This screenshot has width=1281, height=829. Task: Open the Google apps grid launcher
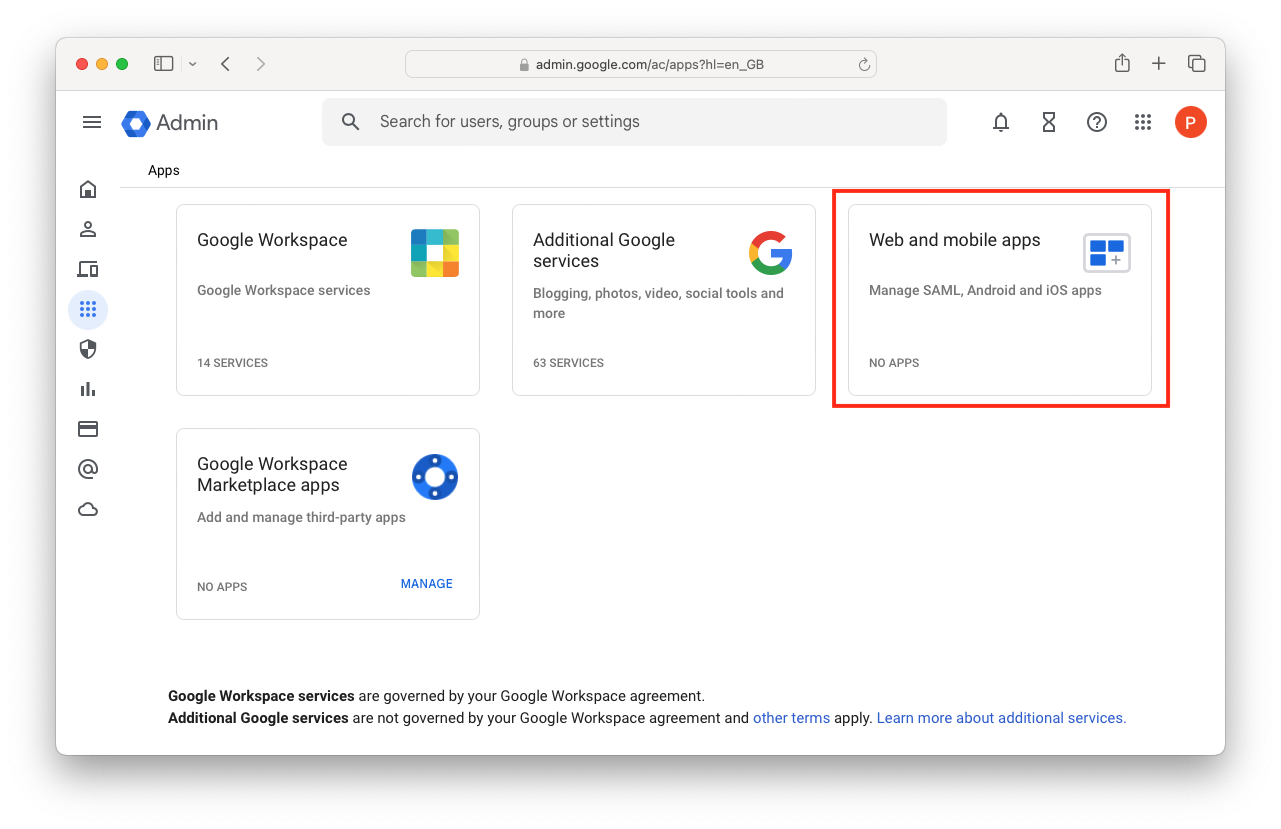click(x=1143, y=122)
